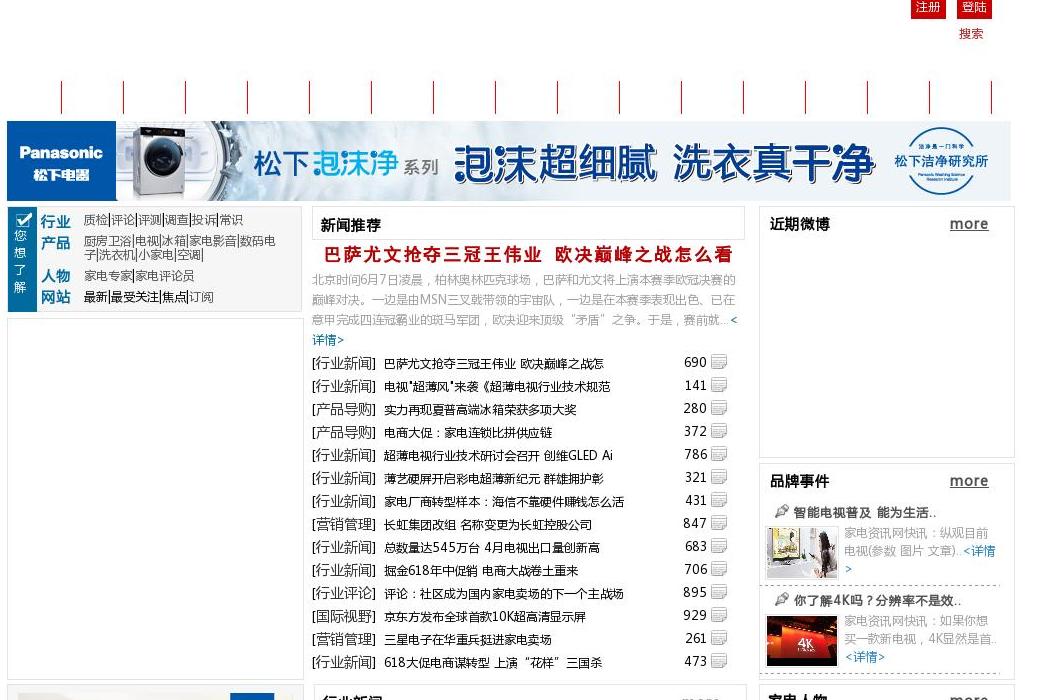Click the comment icon beside count 847
Image resolution: width=1041 pixels, height=700 pixels.
point(718,523)
